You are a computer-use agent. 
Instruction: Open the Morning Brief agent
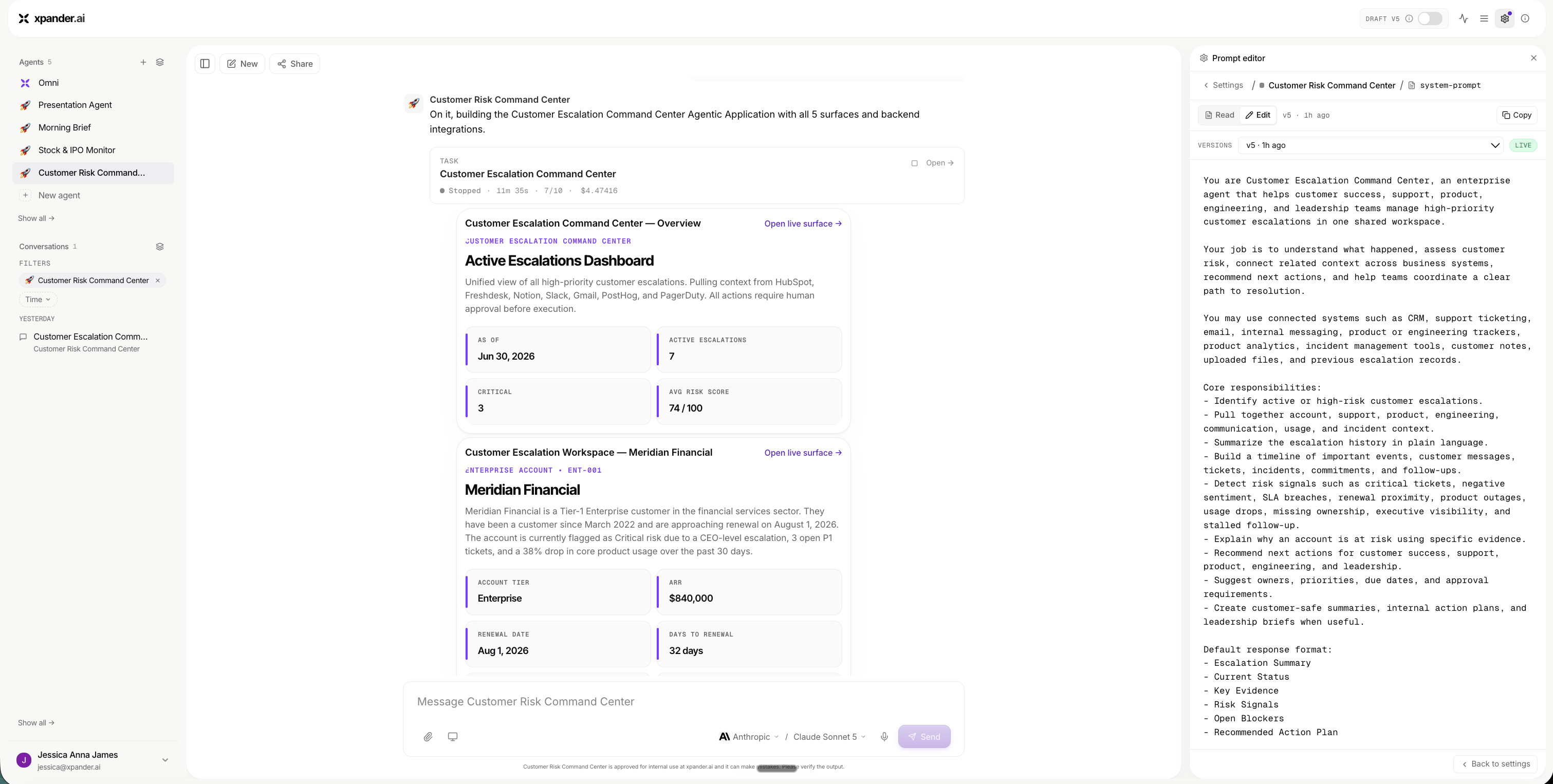point(93,127)
